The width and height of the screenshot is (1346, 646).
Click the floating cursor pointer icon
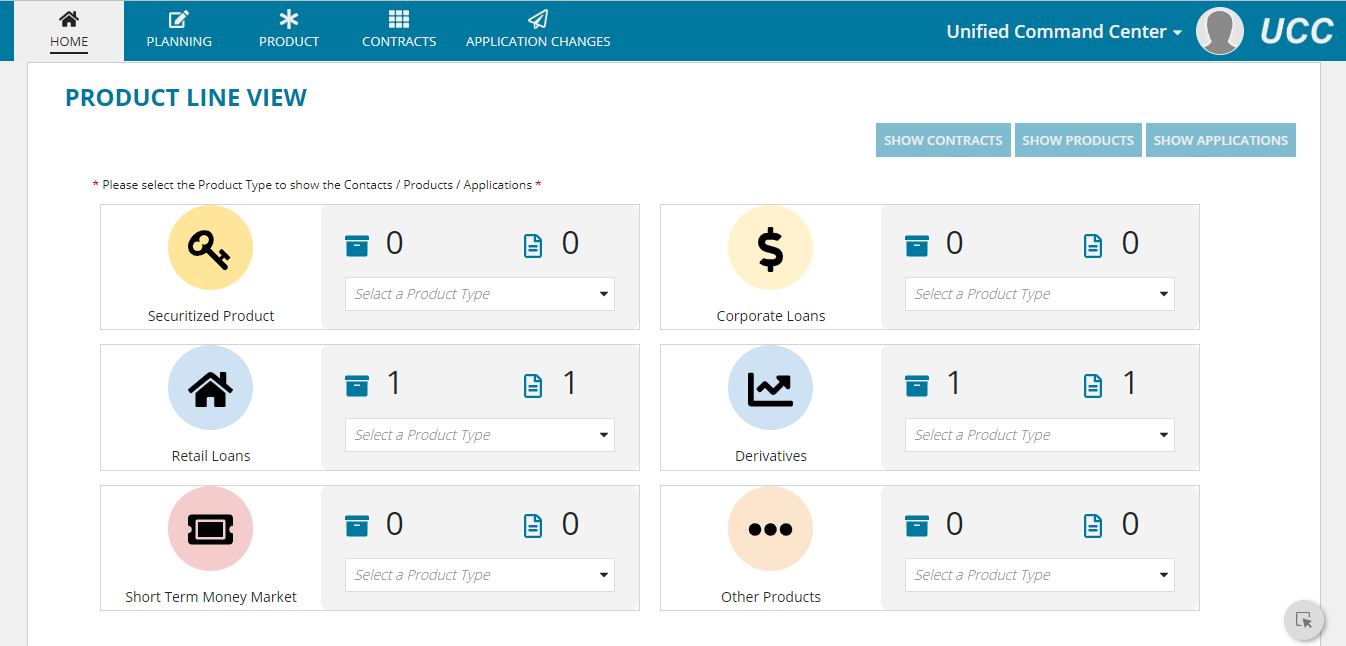[x=1304, y=620]
